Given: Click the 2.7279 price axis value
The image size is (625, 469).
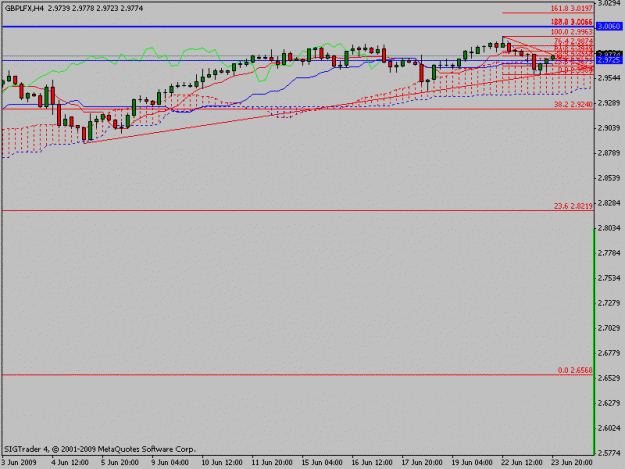Looking at the screenshot, I should pos(609,303).
